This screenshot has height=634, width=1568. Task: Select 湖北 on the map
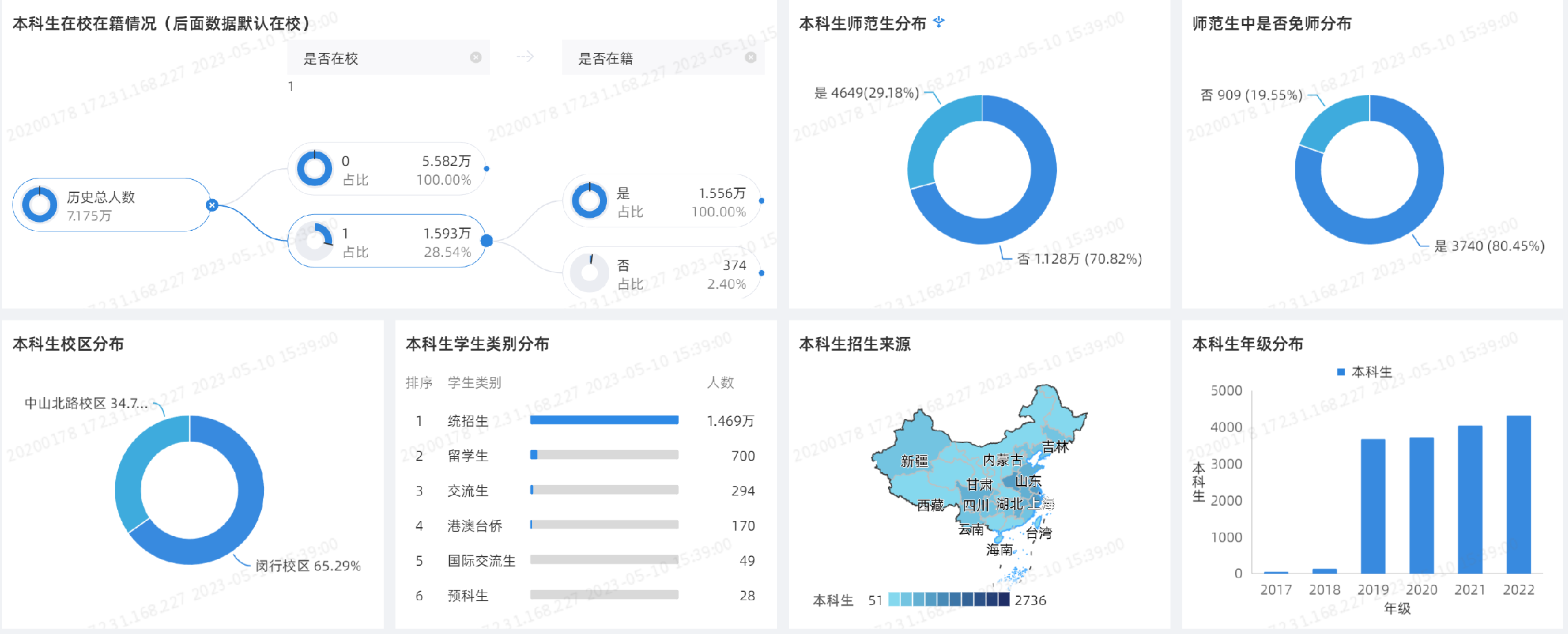tap(1009, 504)
